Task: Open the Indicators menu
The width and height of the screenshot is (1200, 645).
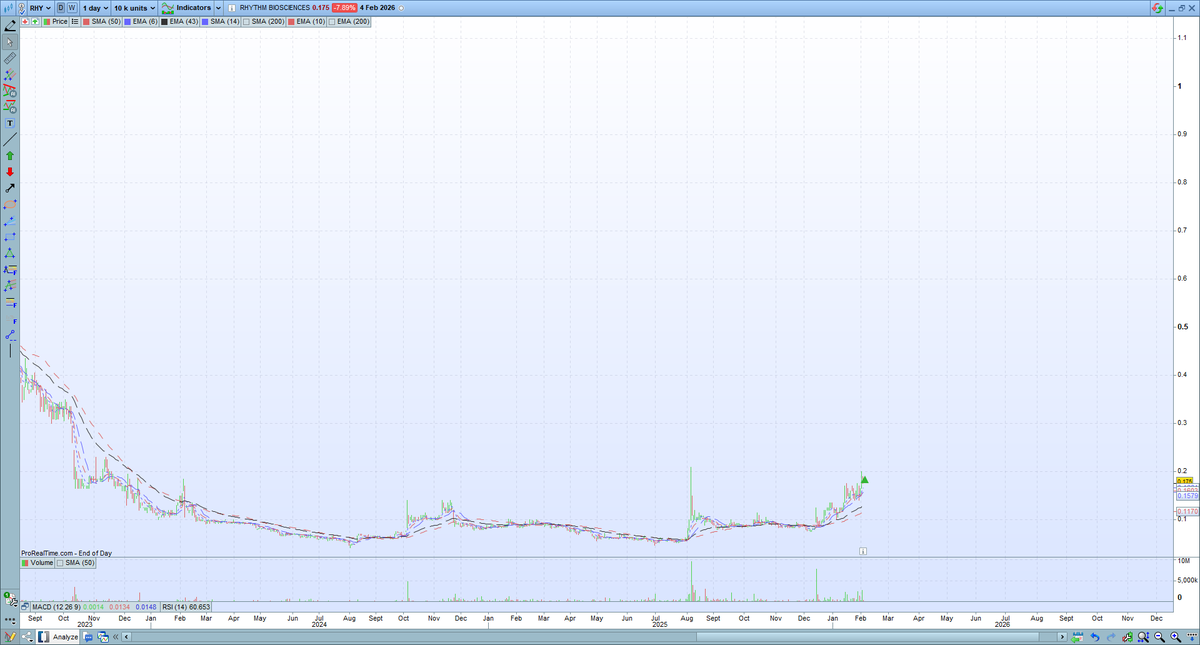Action: coord(186,7)
